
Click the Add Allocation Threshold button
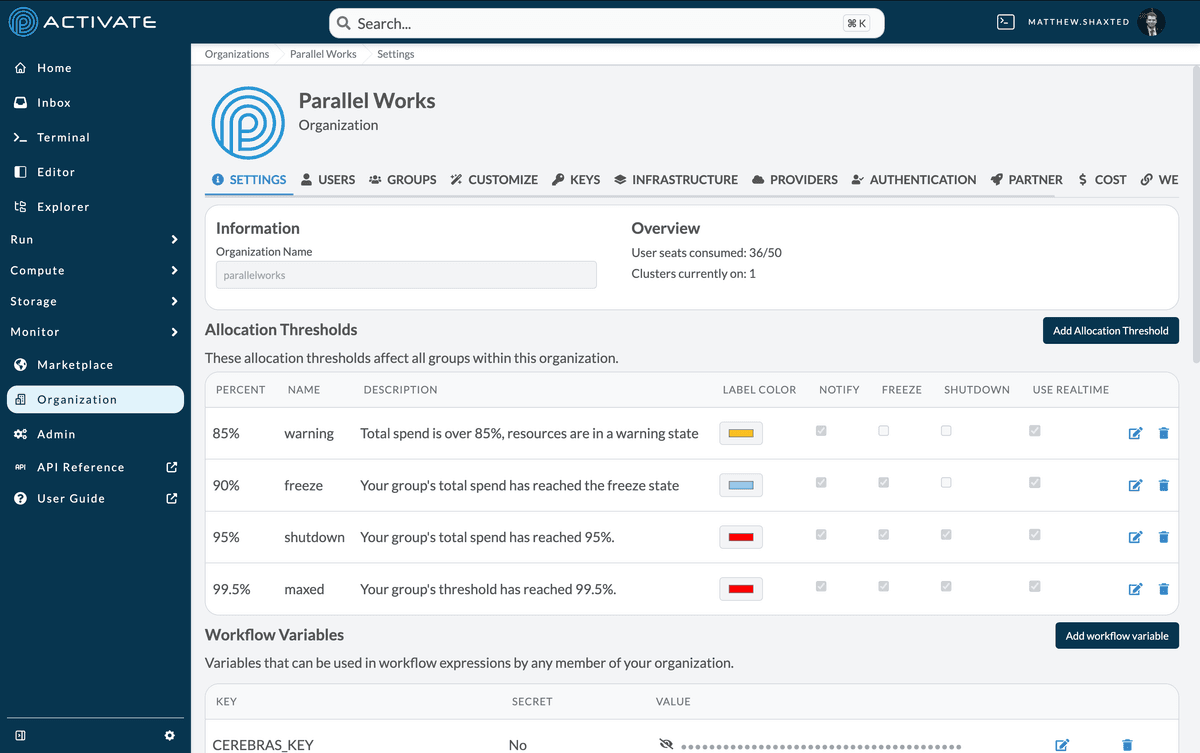(1110, 330)
